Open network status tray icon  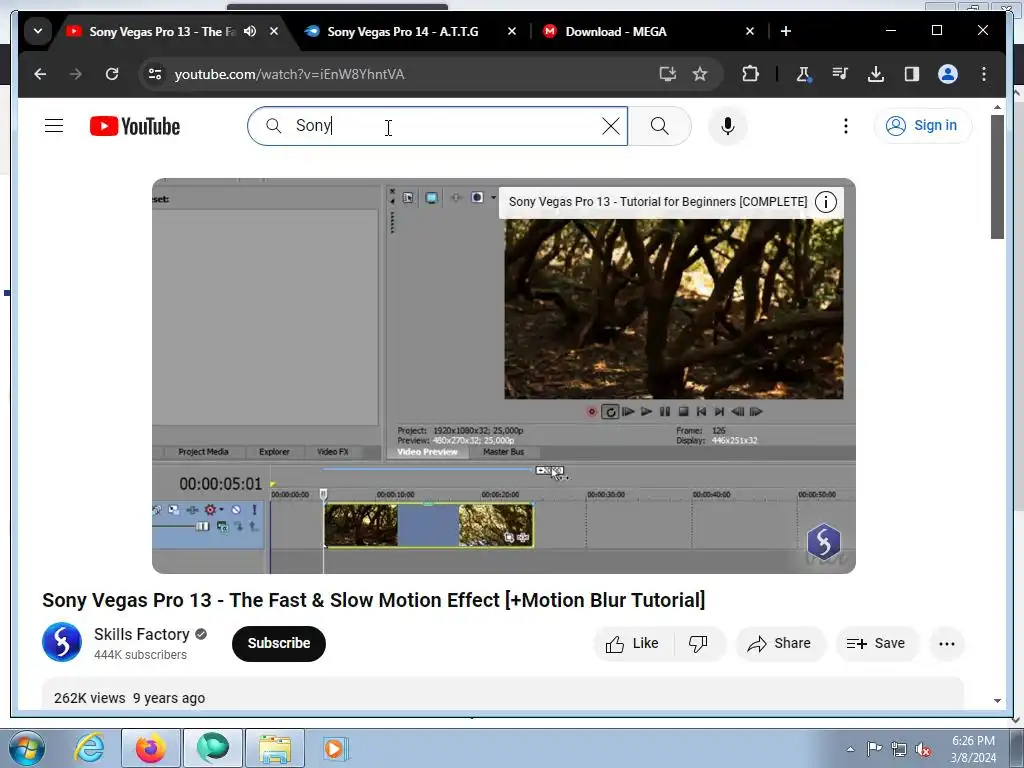click(899, 749)
